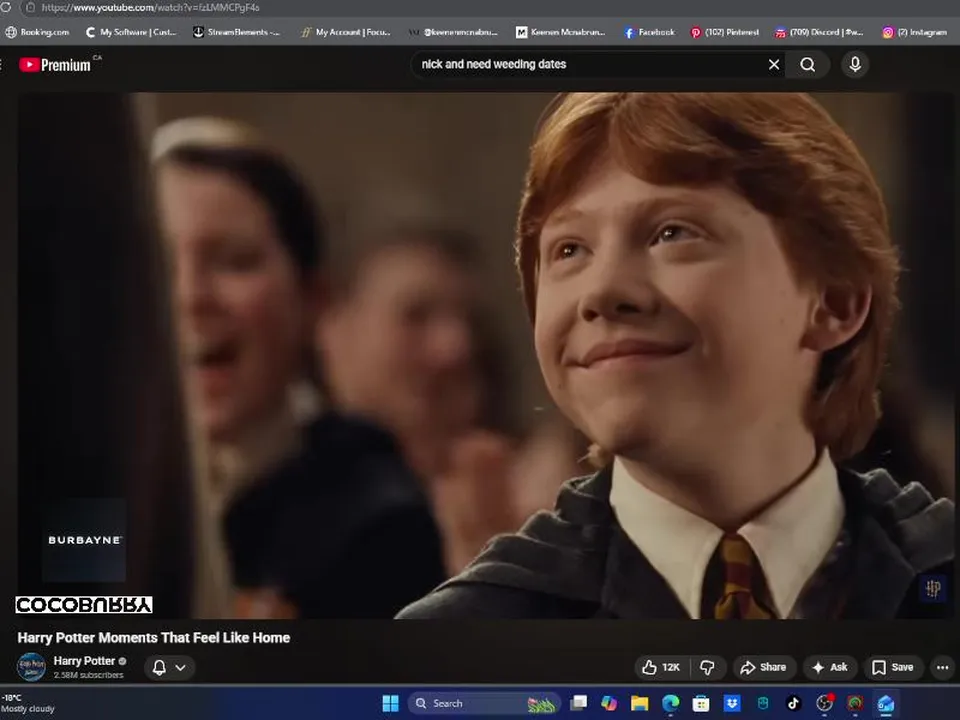Like the video with thumbs up
Image resolution: width=960 pixels, height=720 pixels.
coord(661,667)
